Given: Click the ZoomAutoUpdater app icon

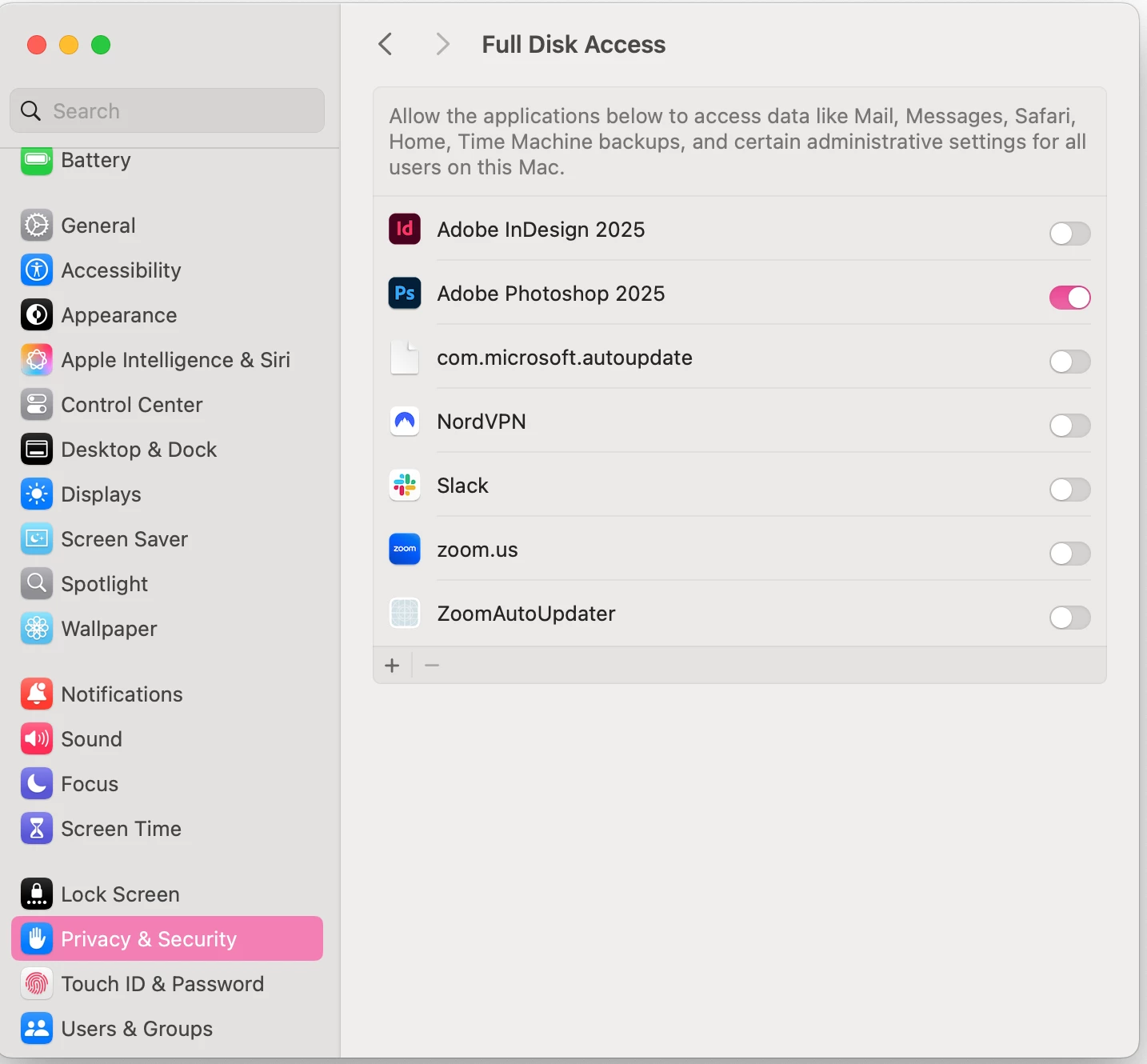Looking at the screenshot, I should pyautogui.click(x=405, y=614).
